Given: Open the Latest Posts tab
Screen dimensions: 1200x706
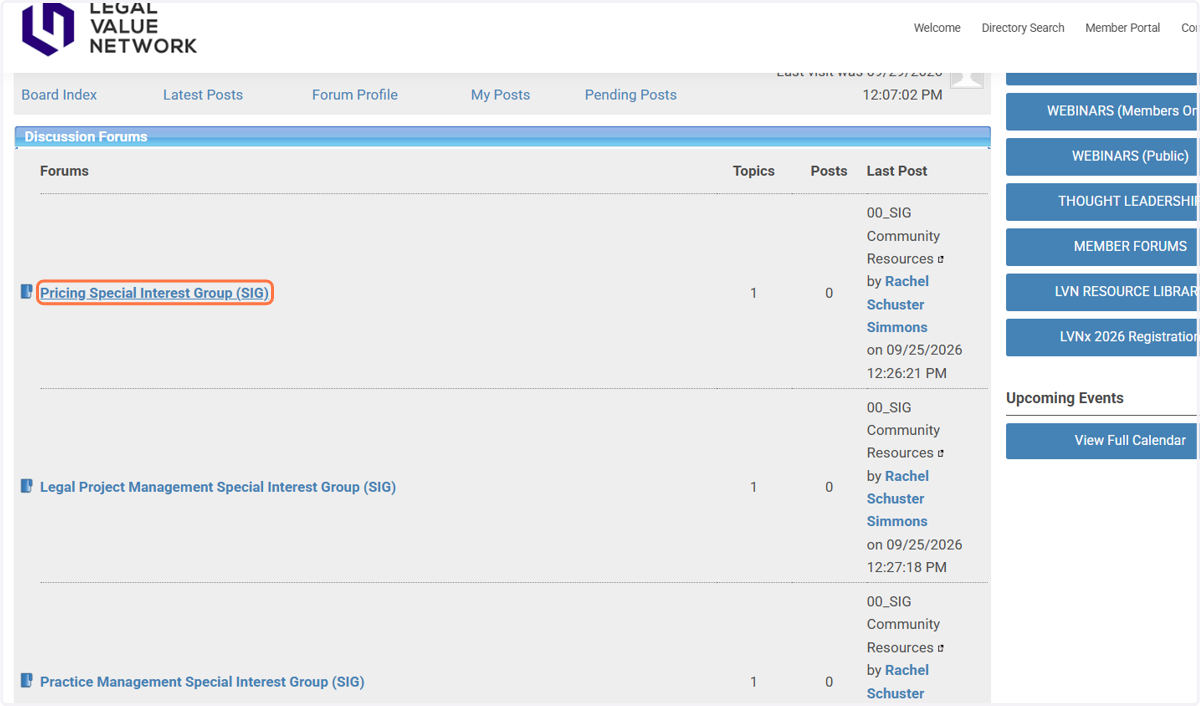Looking at the screenshot, I should [x=203, y=95].
